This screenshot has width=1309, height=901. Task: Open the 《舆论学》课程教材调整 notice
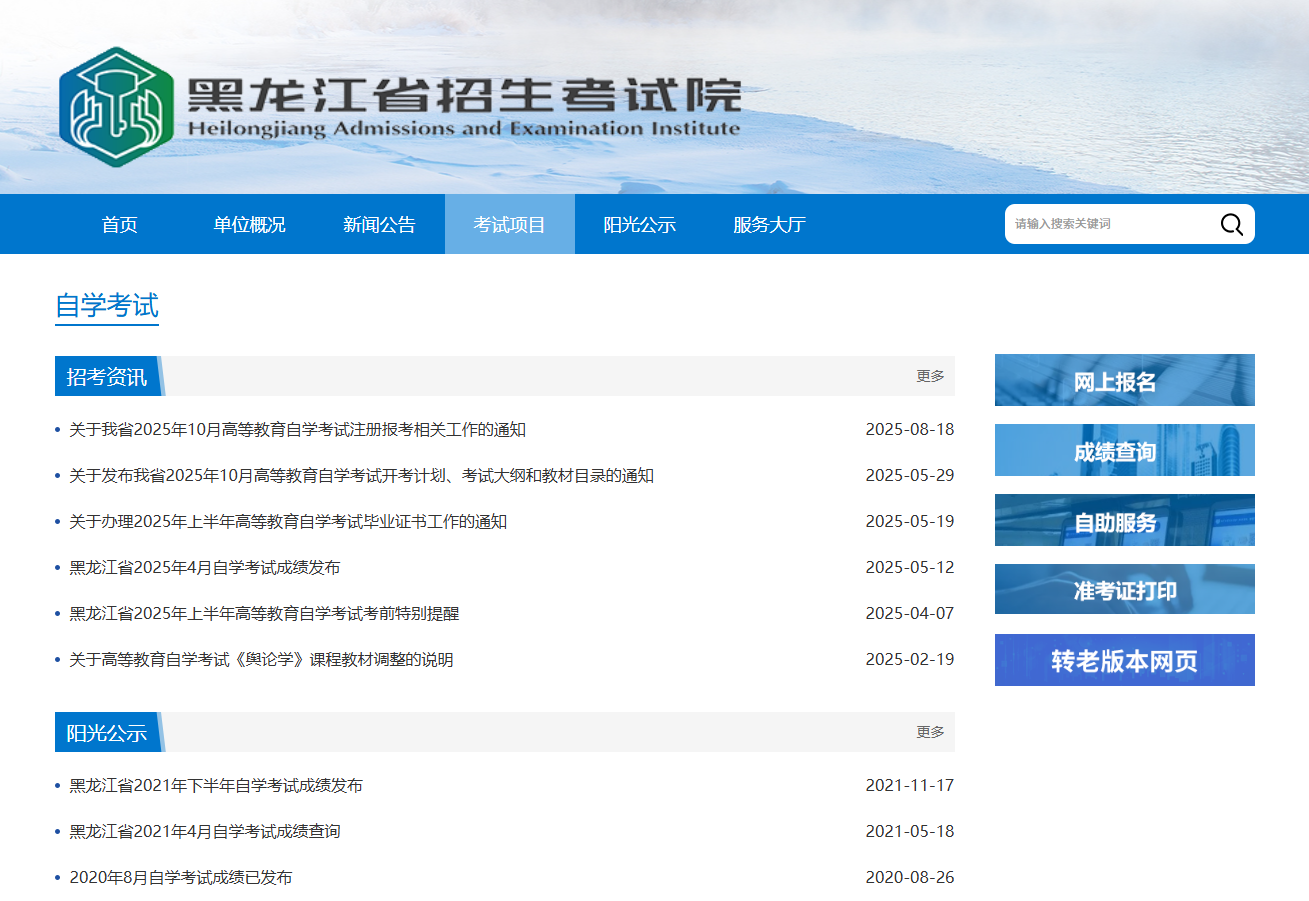click(262, 660)
